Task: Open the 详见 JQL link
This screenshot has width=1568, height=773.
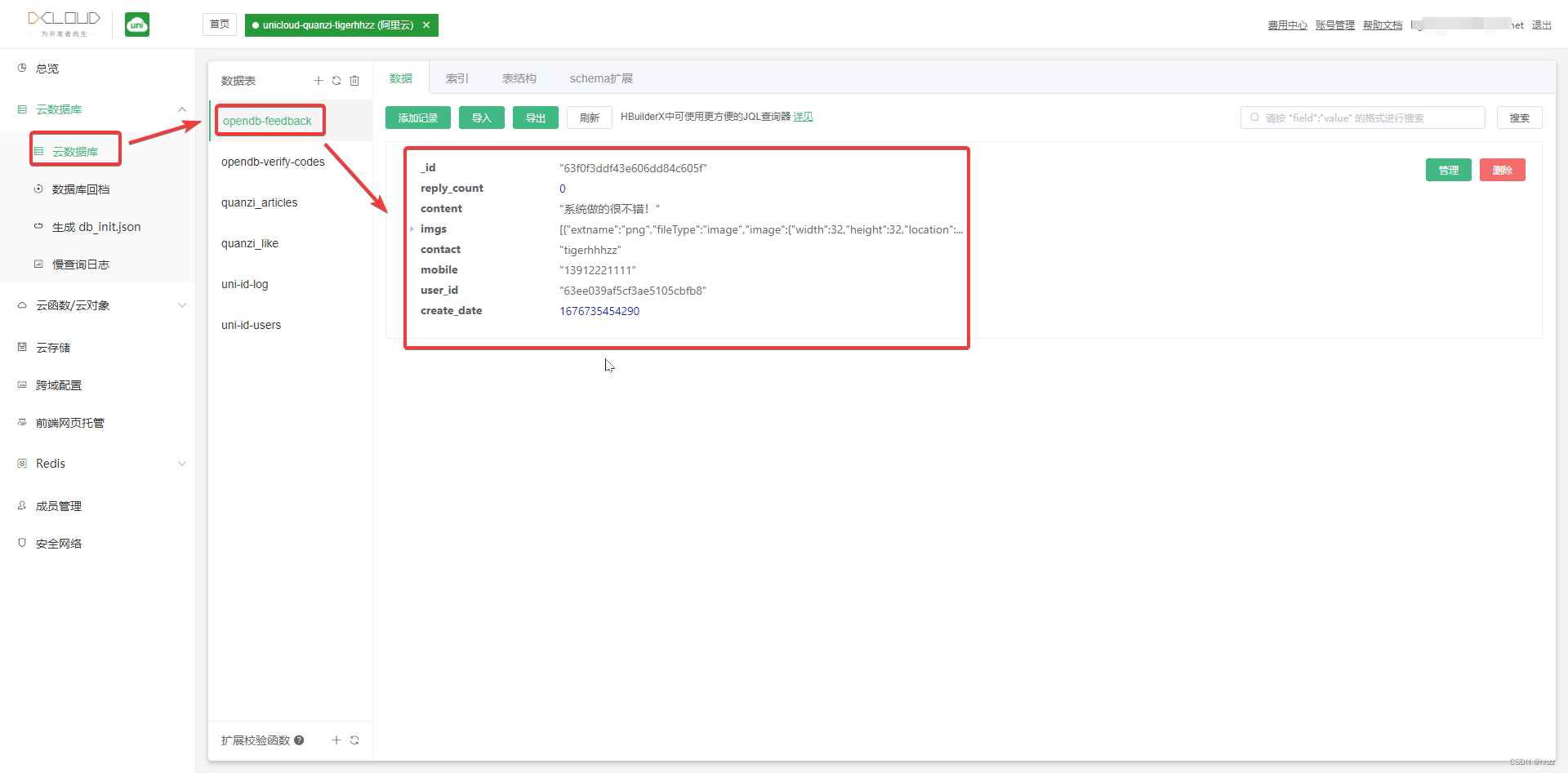Action: pos(803,117)
